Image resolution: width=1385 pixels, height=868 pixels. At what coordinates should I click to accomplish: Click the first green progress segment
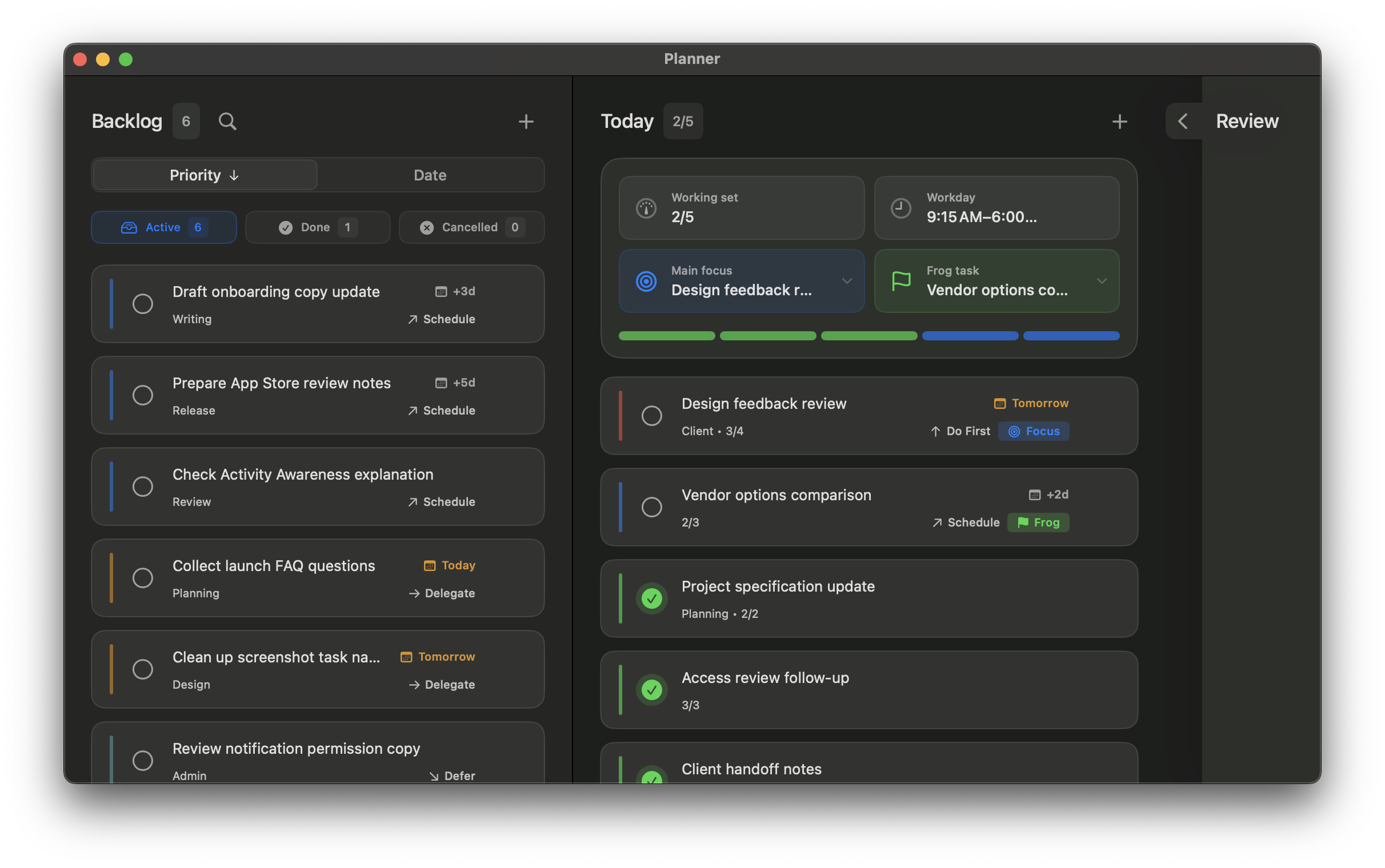point(667,336)
